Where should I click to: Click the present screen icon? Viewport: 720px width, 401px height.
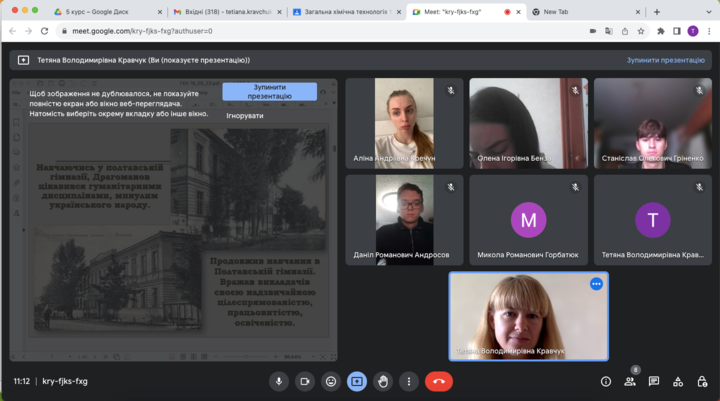(357, 381)
